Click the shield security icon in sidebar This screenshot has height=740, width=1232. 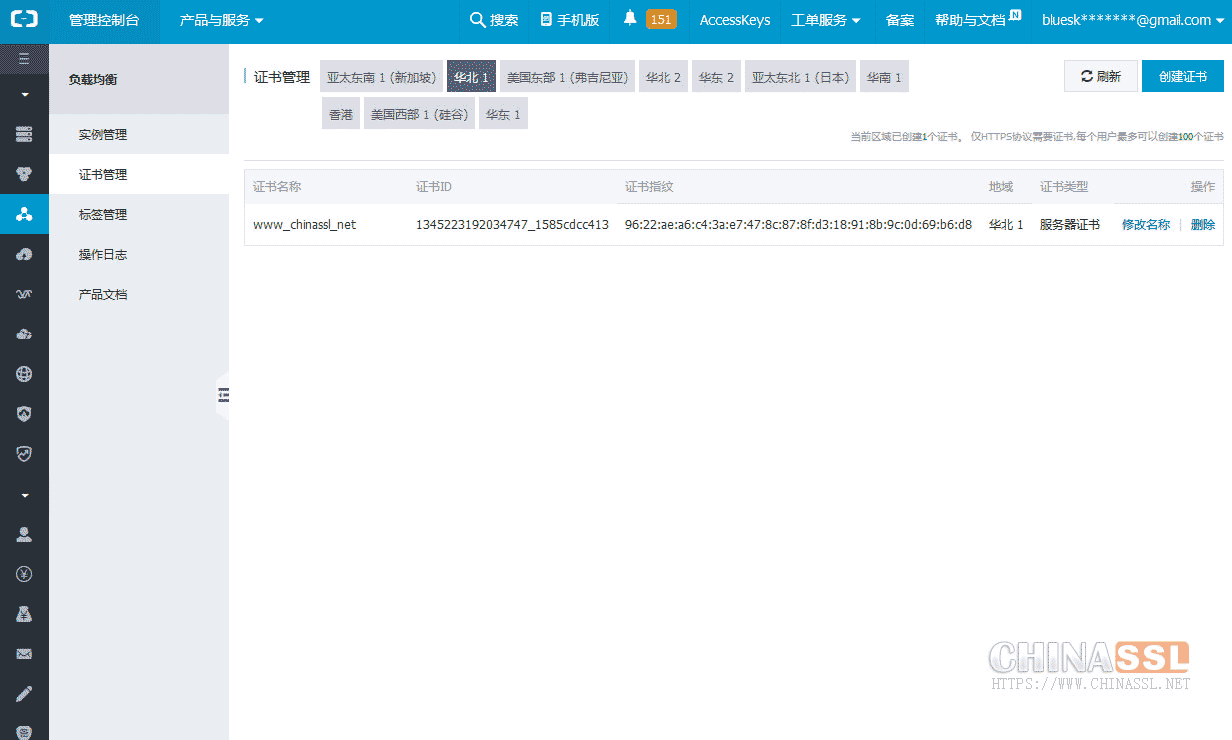tap(24, 414)
